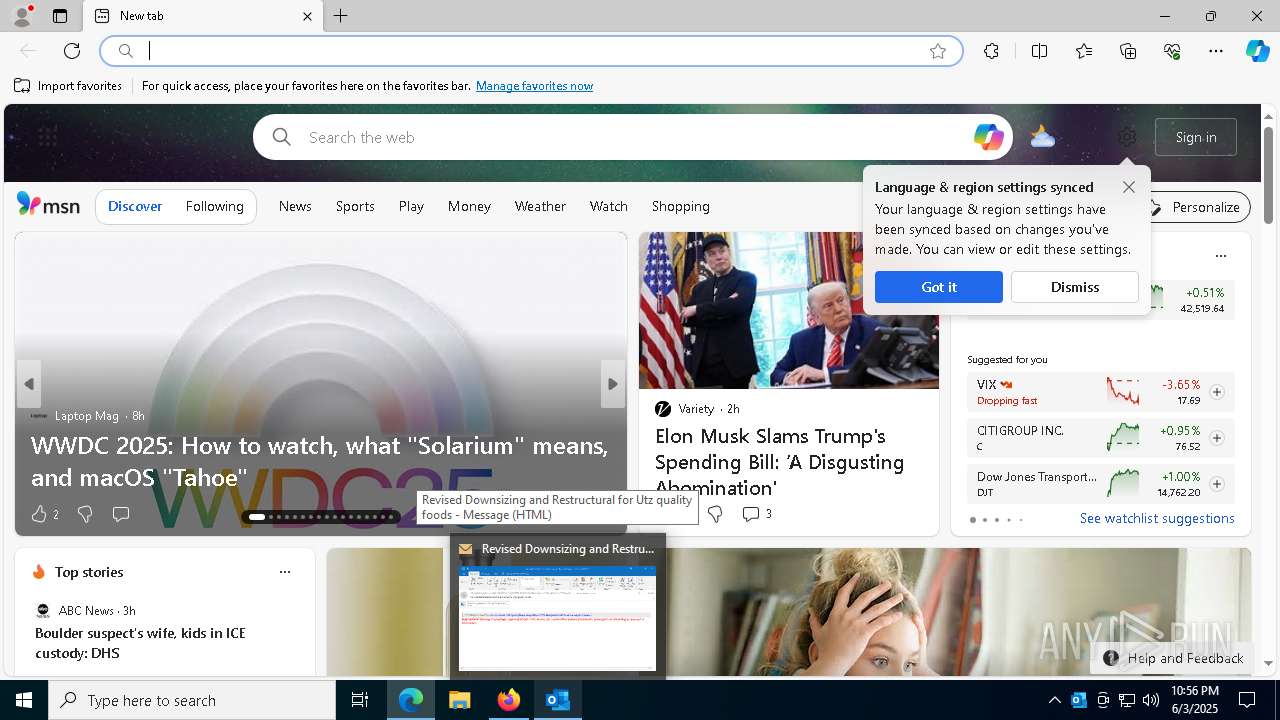Open Edge profile icon

(x=21, y=16)
